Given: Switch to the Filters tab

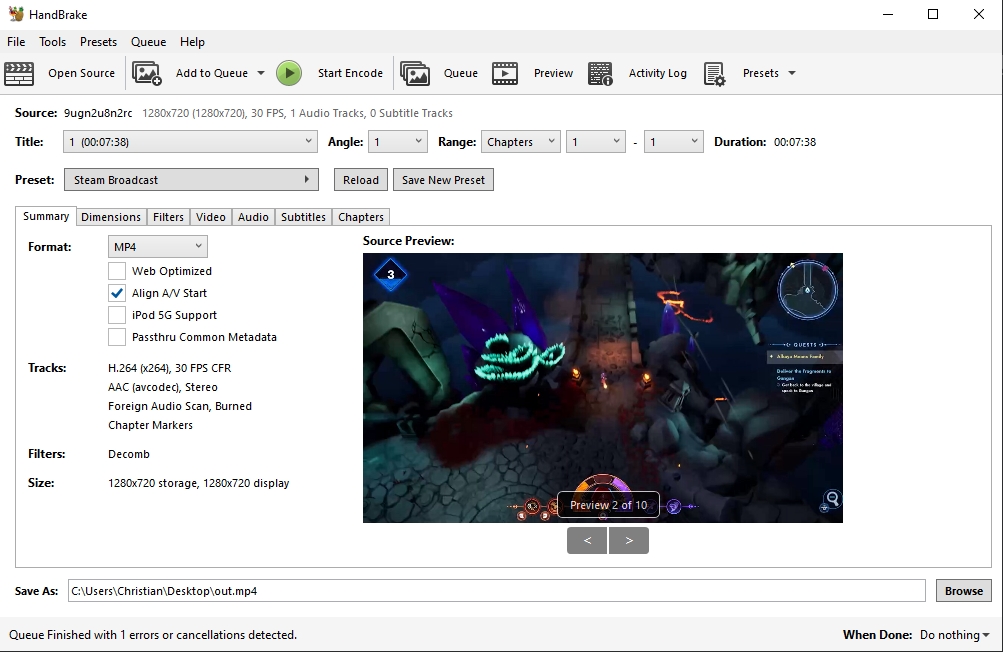Looking at the screenshot, I should [168, 217].
